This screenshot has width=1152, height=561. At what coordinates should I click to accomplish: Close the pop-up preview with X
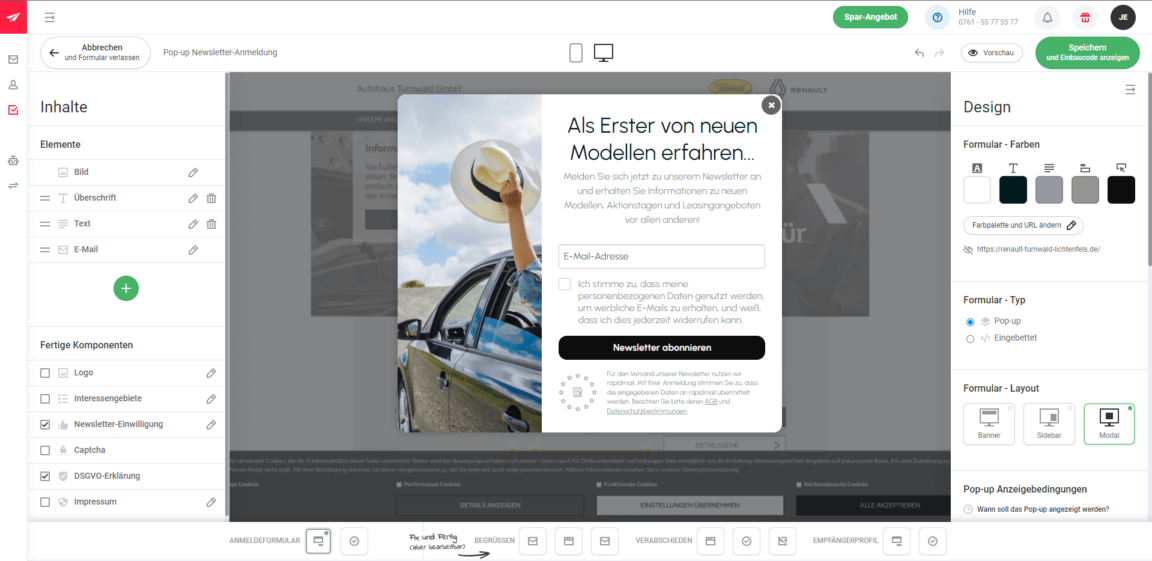[770, 105]
